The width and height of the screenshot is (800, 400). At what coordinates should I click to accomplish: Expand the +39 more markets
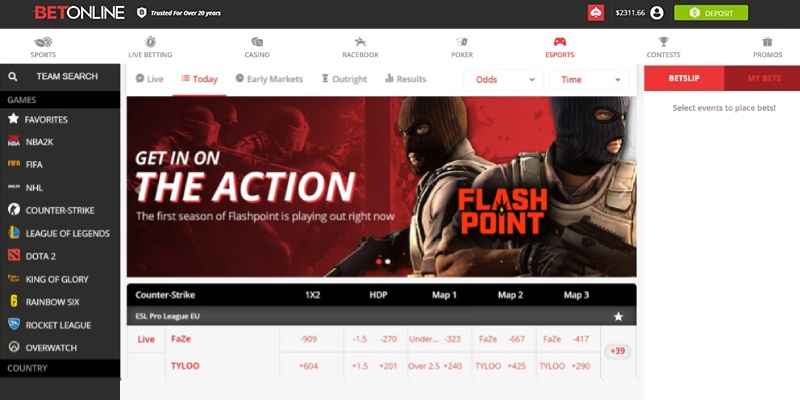click(617, 351)
